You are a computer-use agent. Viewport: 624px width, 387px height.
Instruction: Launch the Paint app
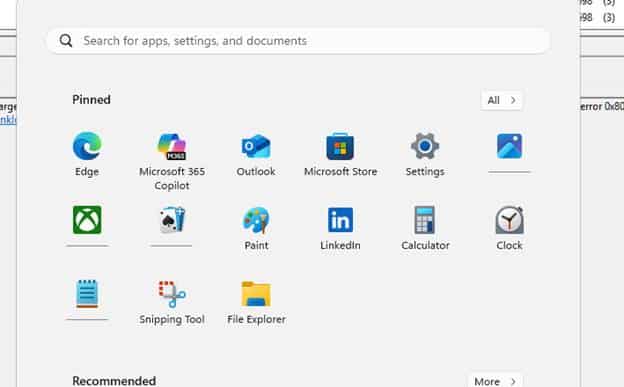coord(256,228)
